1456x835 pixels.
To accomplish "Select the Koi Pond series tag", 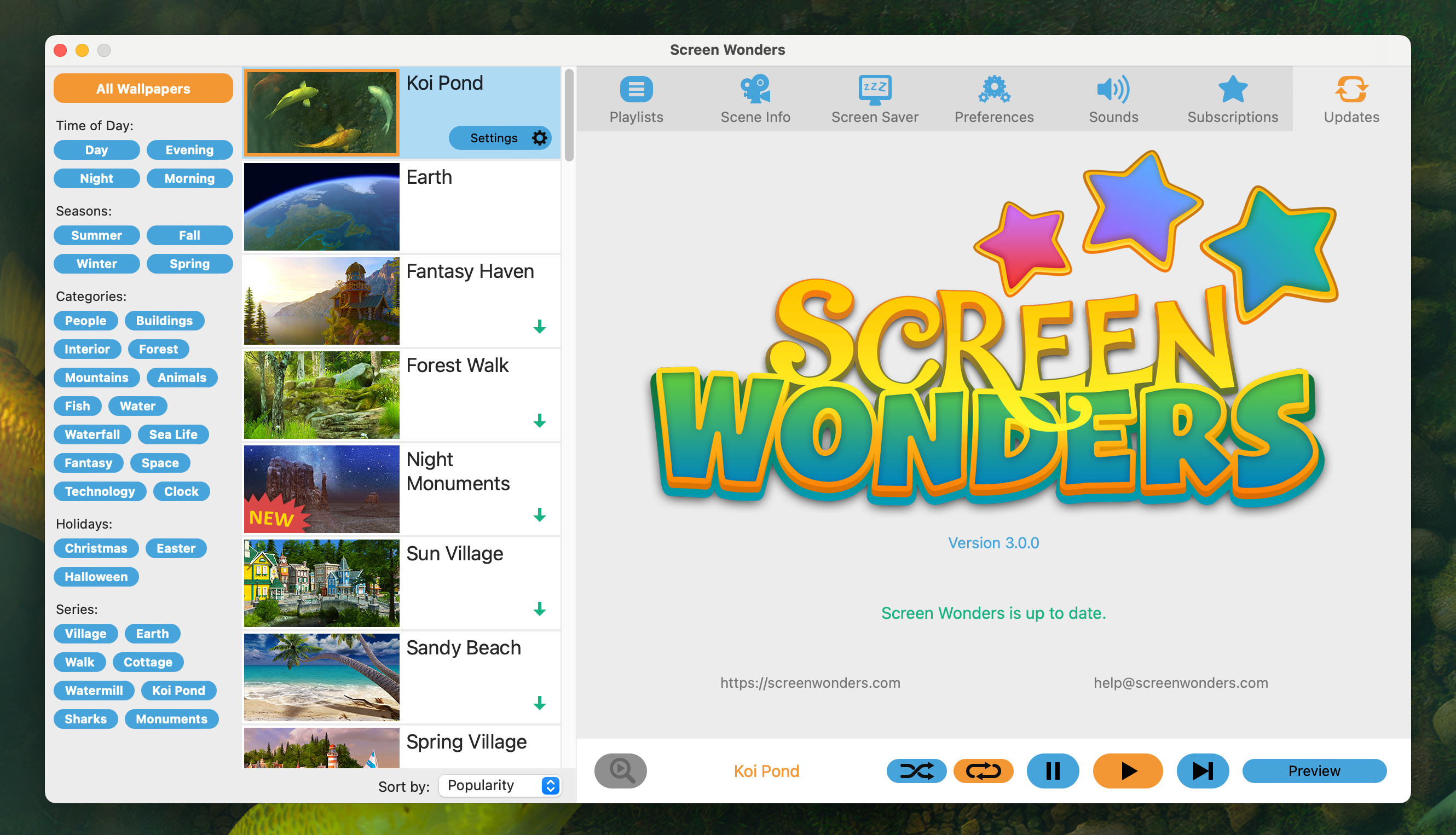I will [178, 691].
